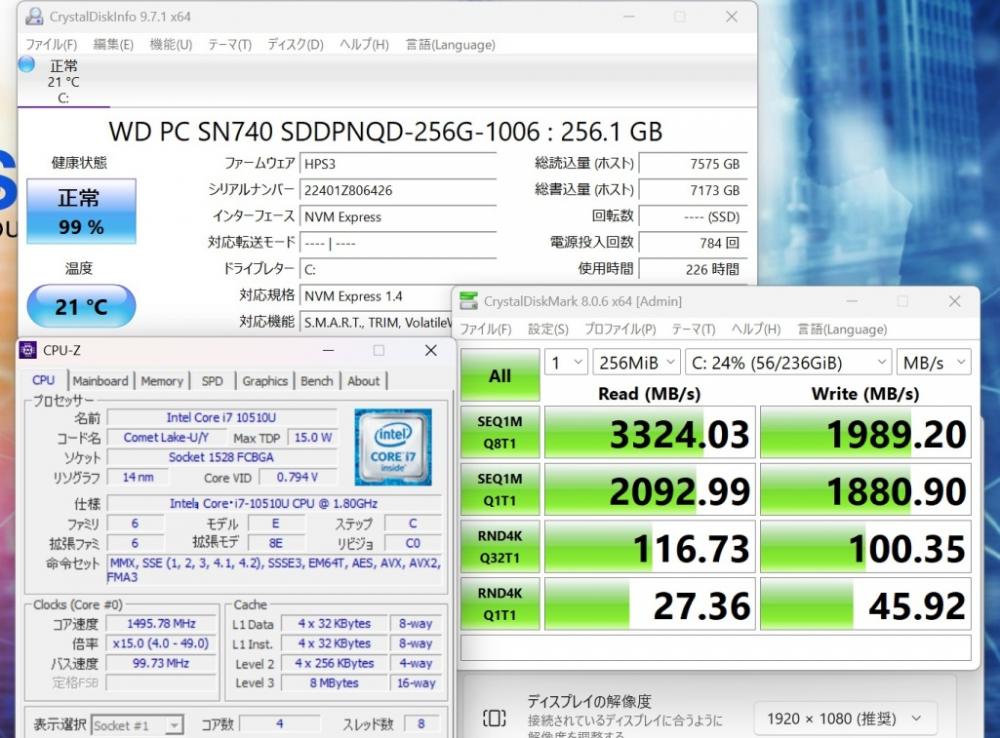Open the ヘルプ(H) menu in CrystalDiskMark
The height and width of the screenshot is (738, 1000).
[756, 329]
